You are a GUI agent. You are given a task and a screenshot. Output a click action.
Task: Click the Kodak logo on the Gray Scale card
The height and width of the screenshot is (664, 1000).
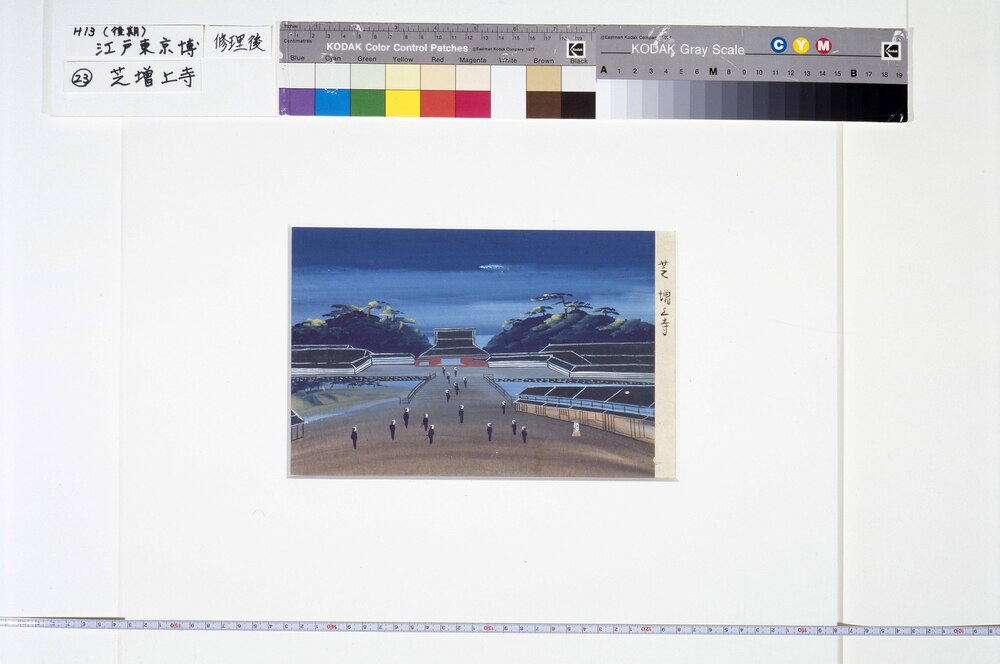click(890, 50)
